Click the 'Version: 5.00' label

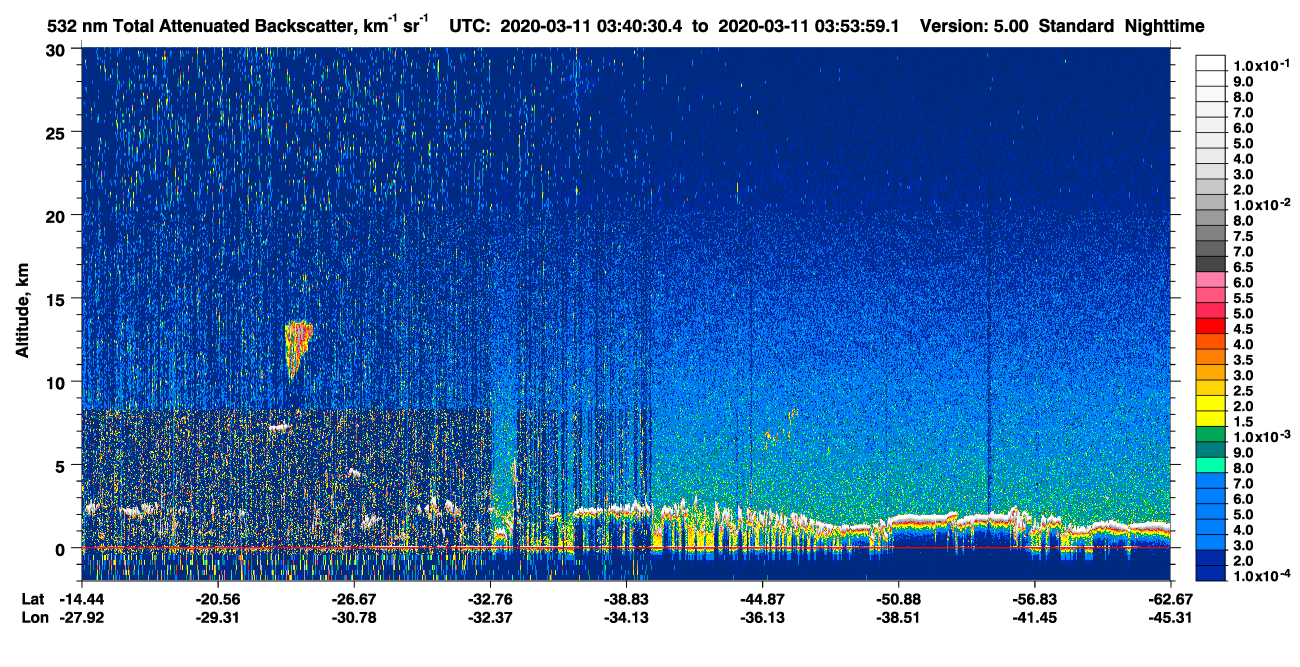pos(972,27)
